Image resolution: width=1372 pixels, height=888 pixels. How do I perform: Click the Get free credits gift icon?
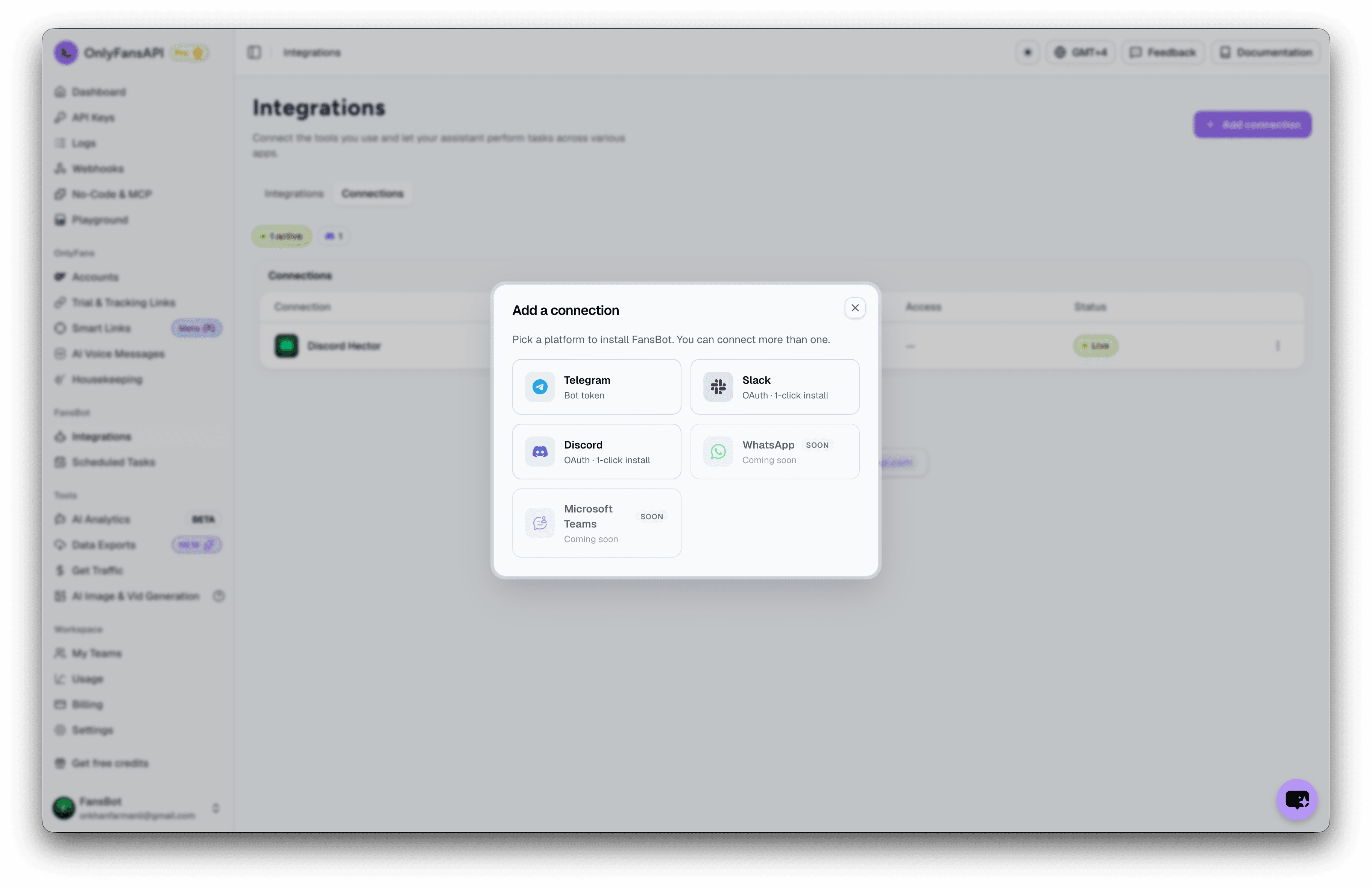pos(60,763)
